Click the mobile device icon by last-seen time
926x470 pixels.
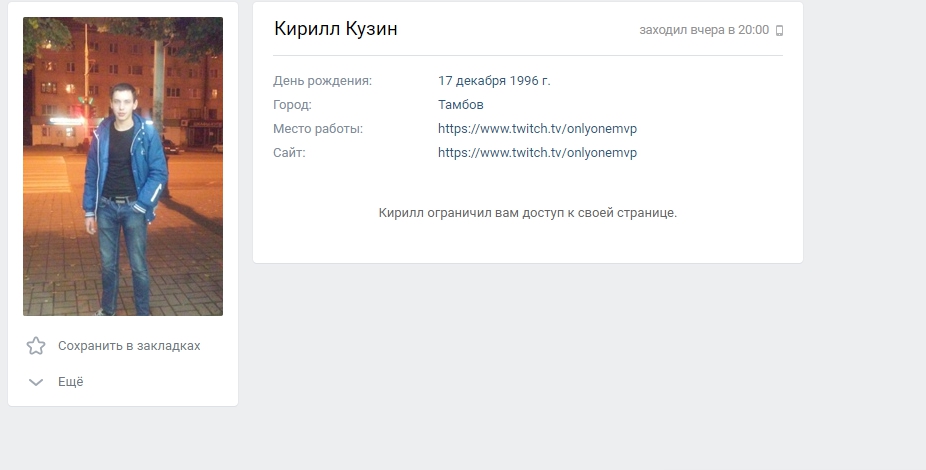coord(780,31)
